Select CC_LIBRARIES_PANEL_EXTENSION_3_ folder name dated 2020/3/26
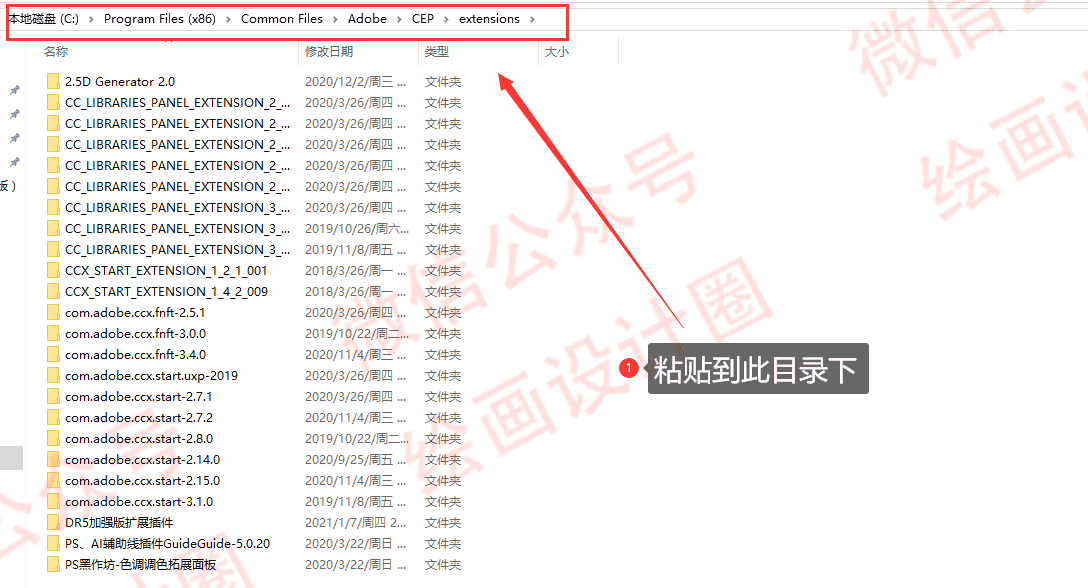 178,208
